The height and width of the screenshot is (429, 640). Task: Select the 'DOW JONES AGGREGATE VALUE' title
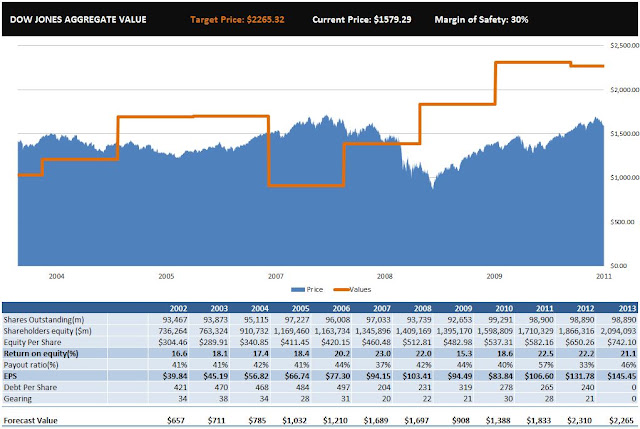78,20
